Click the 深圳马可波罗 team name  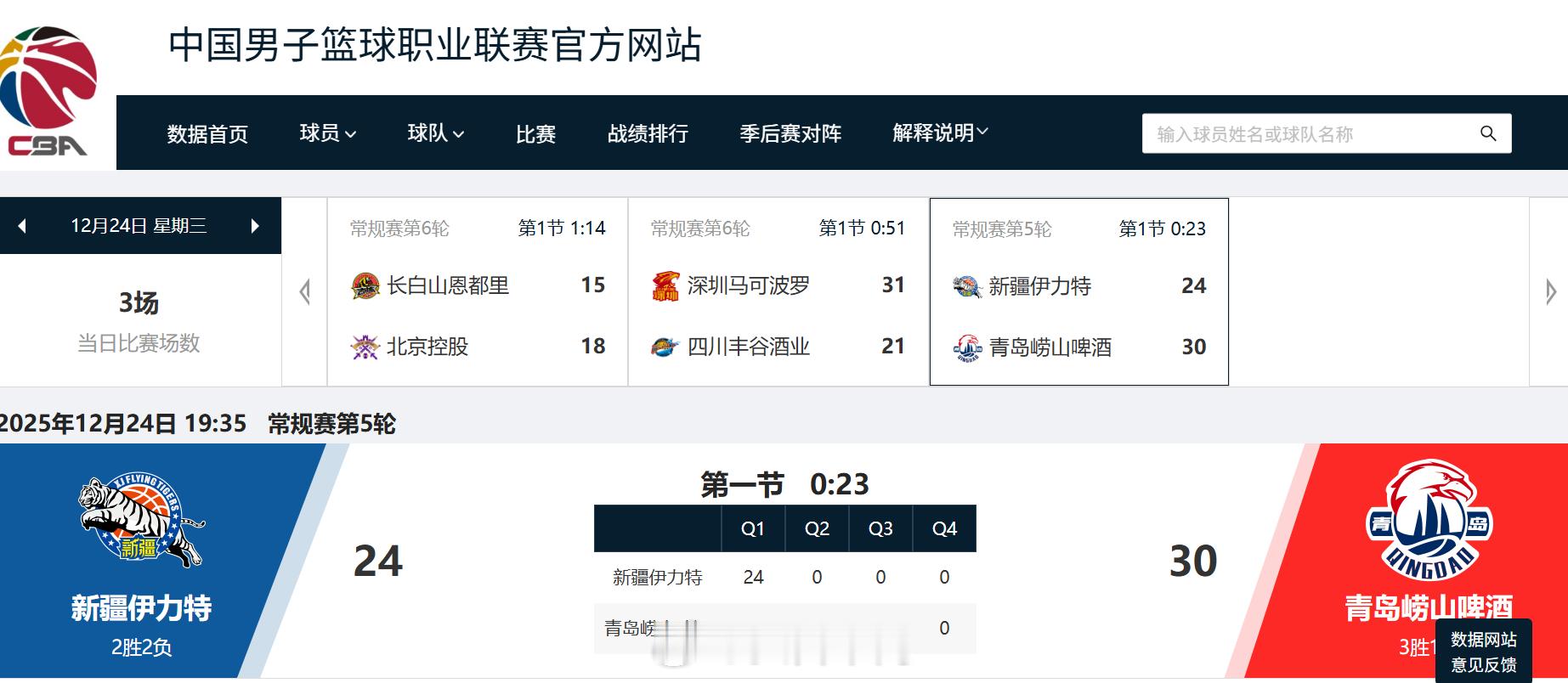[x=749, y=285]
